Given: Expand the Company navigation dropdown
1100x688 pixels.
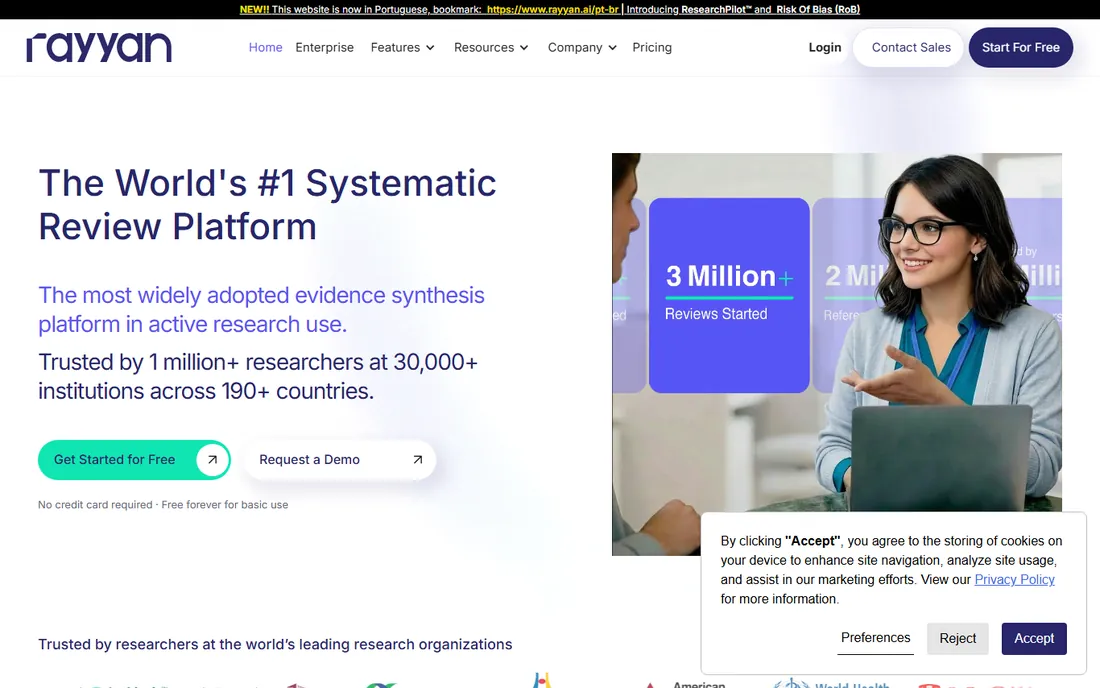Looking at the screenshot, I should coord(582,48).
